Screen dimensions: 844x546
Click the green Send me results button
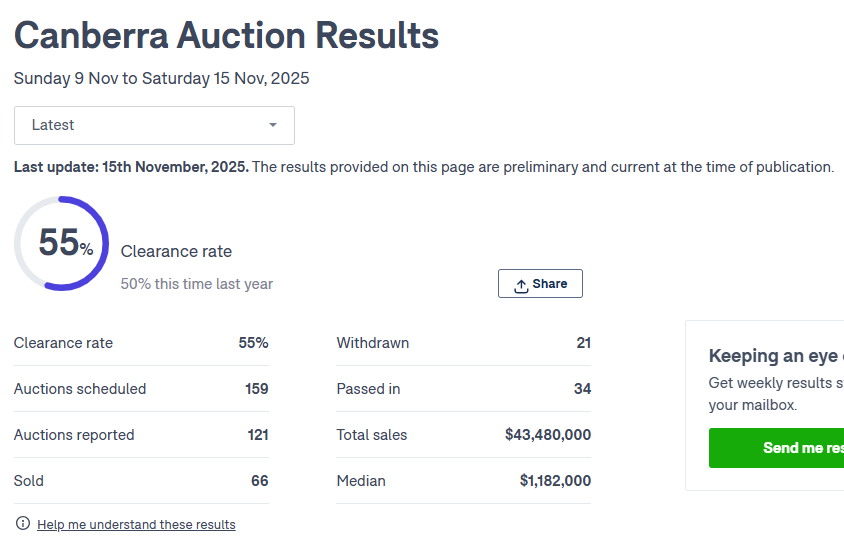pos(777,448)
